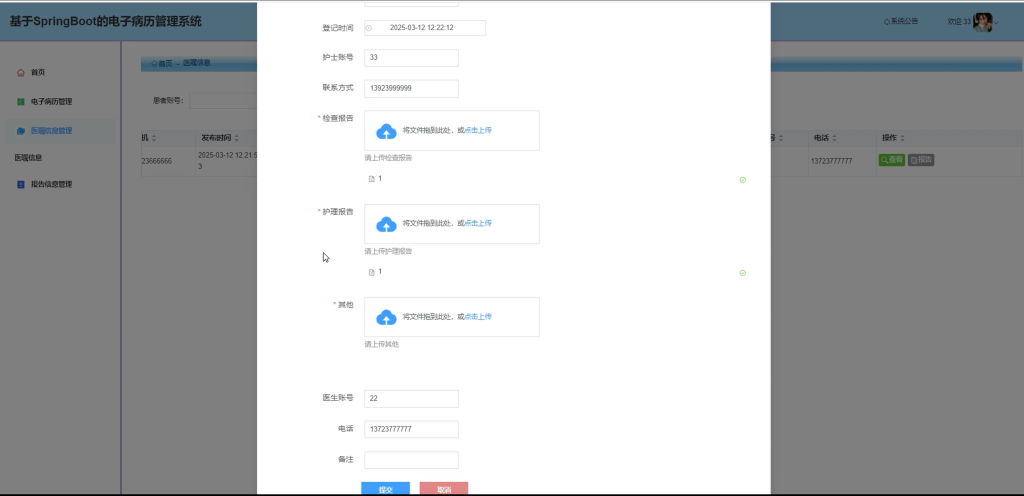Click the file icon under 检查报告 upload
This screenshot has height=496, width=1024.
[372, 179]
